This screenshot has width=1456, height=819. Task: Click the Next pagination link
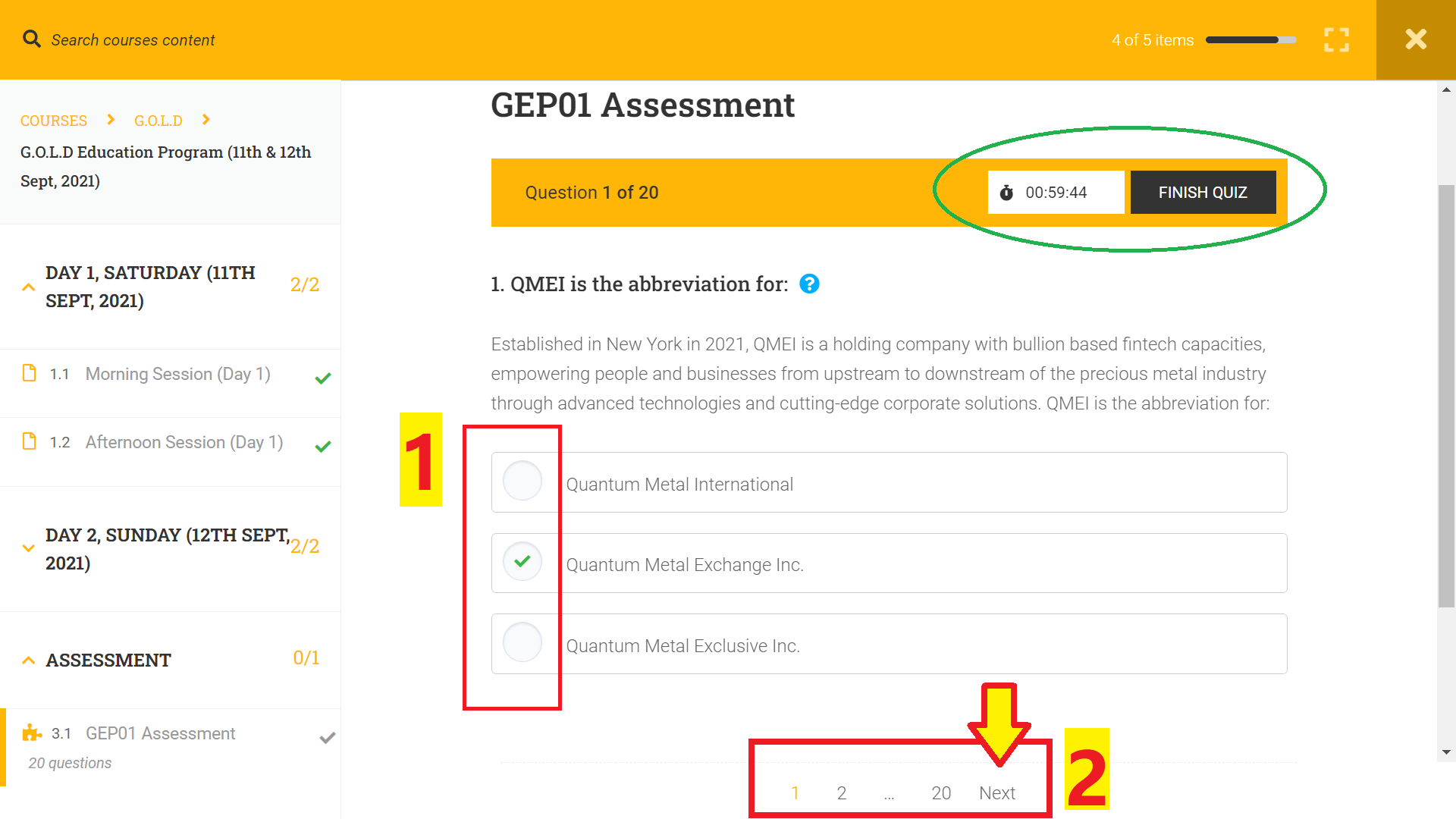pyautogui.click(x=996, y=793)
